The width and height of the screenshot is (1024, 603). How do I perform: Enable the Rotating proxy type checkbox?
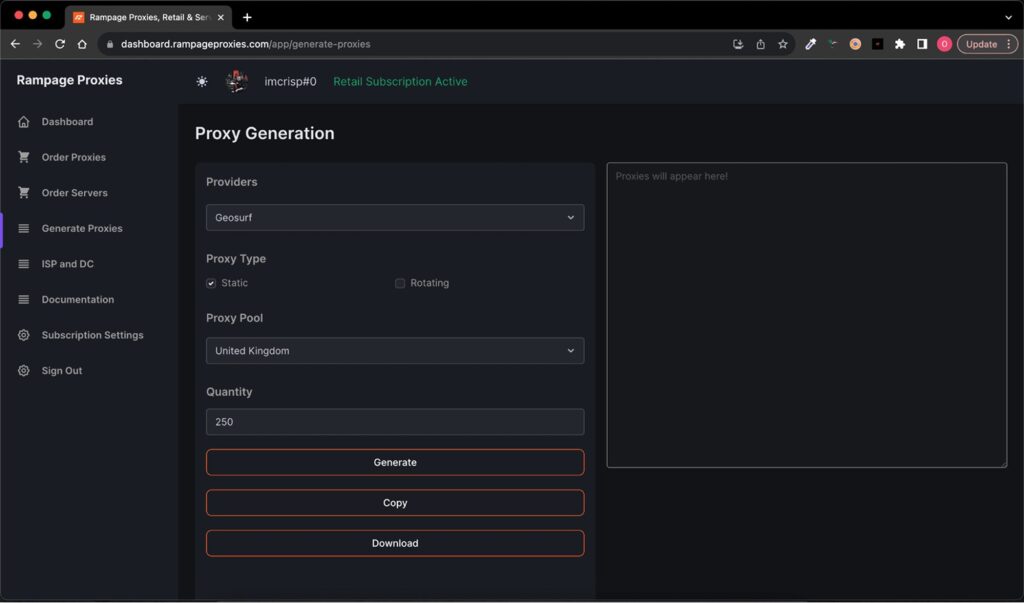[x=400, y=283]
